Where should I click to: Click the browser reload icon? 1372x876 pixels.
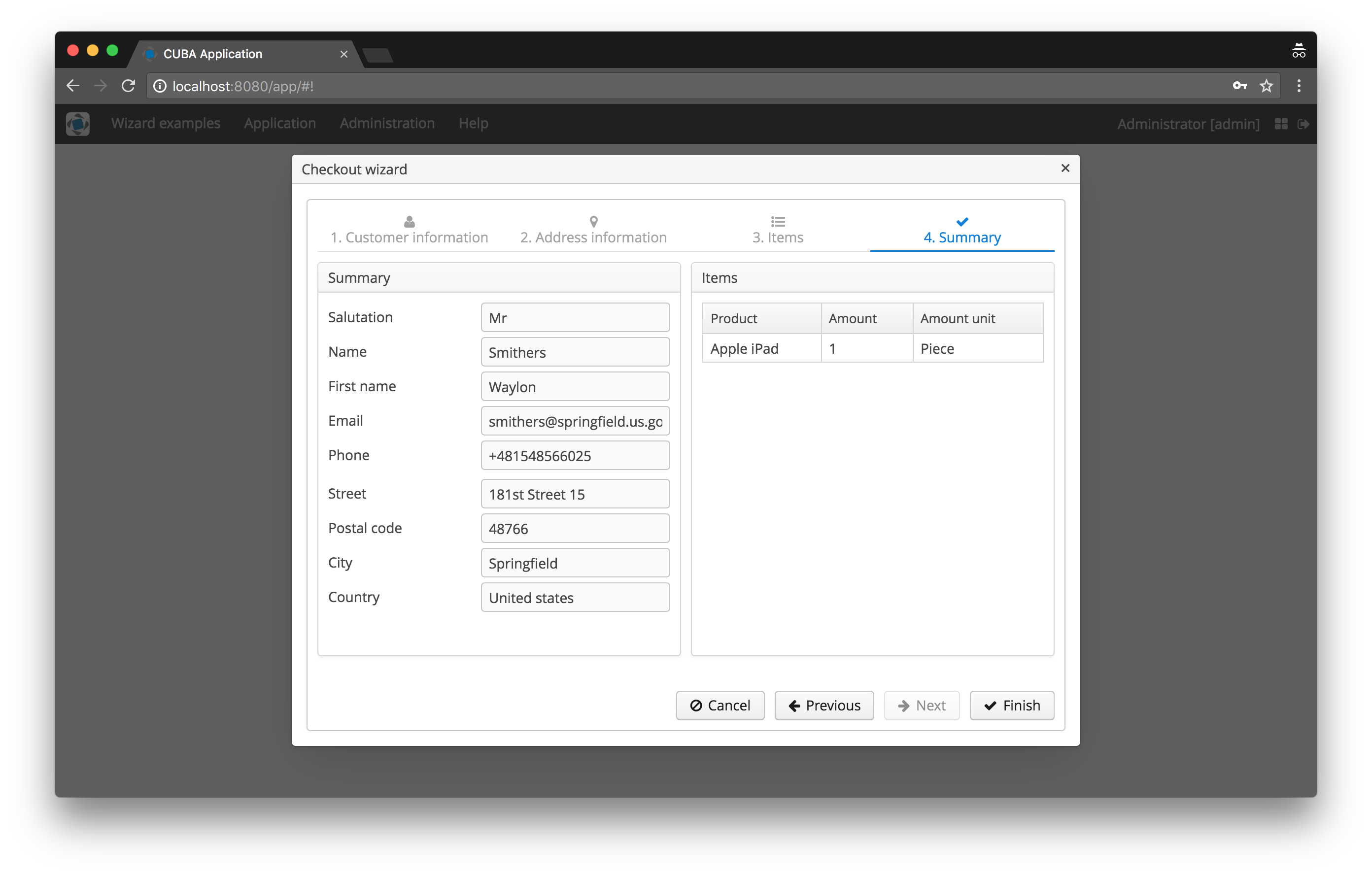(x=129, y=86)
